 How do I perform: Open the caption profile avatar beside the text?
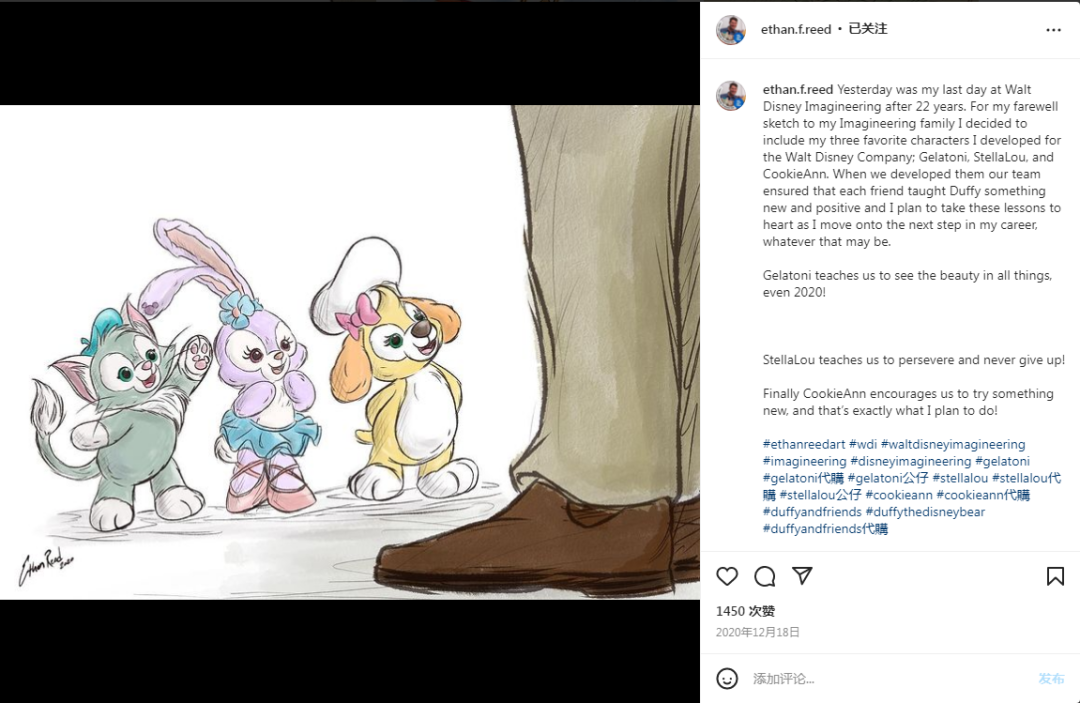click(x=731, y=96)
